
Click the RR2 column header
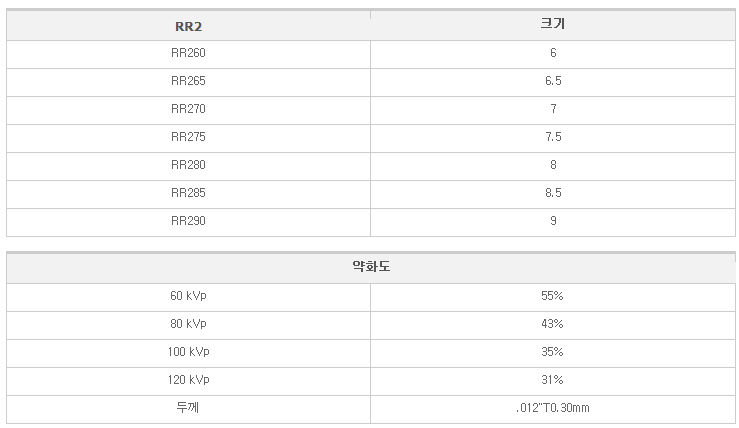tap(189, 26)
